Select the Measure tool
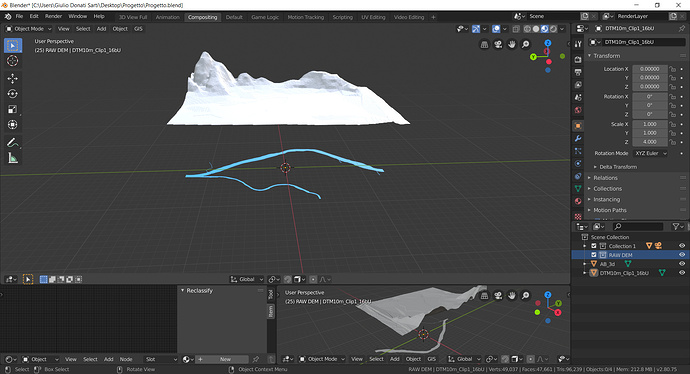Viewport: 690px width, 374px height. (x=13, y=158)
